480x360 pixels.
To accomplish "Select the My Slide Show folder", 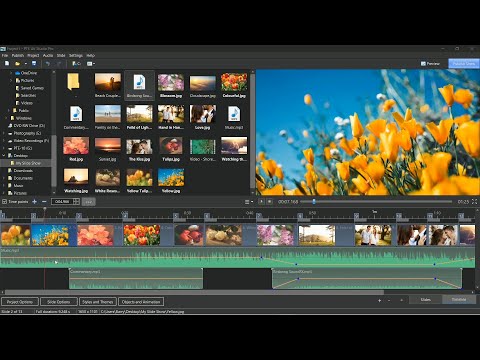I will pos(25,163).
